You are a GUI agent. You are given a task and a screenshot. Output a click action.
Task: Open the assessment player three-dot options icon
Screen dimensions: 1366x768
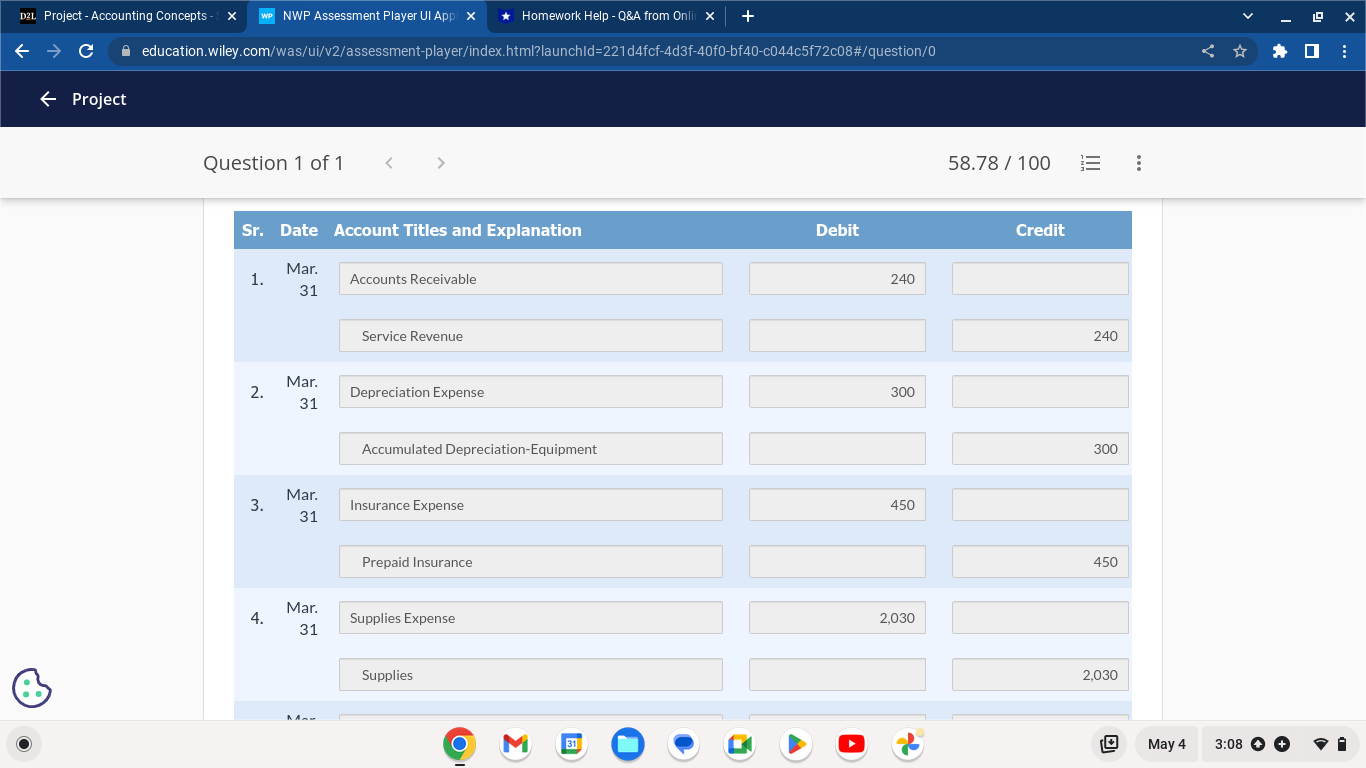point(1138,163)
